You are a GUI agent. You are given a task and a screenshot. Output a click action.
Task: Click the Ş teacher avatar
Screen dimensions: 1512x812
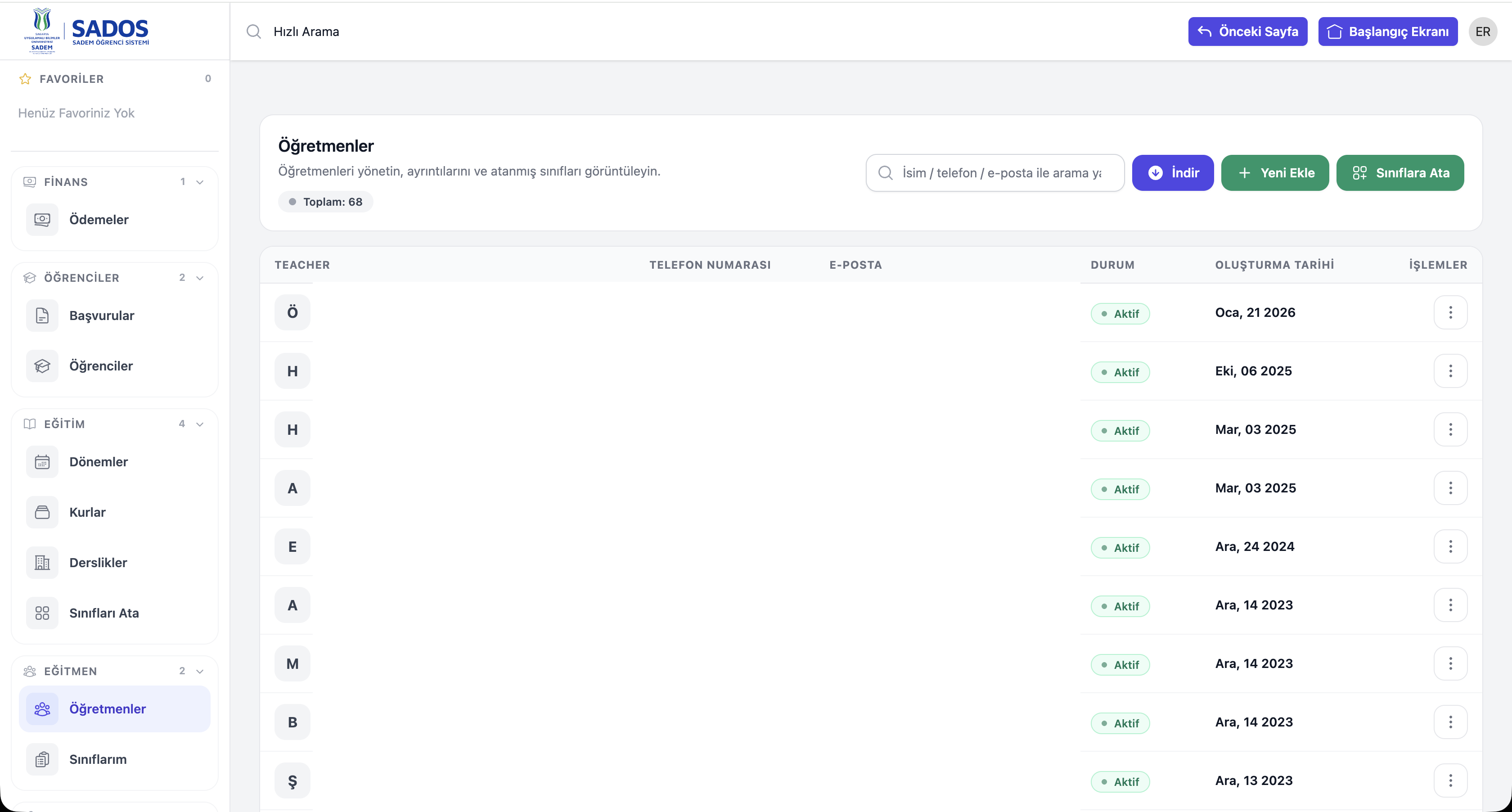point(292,781)
